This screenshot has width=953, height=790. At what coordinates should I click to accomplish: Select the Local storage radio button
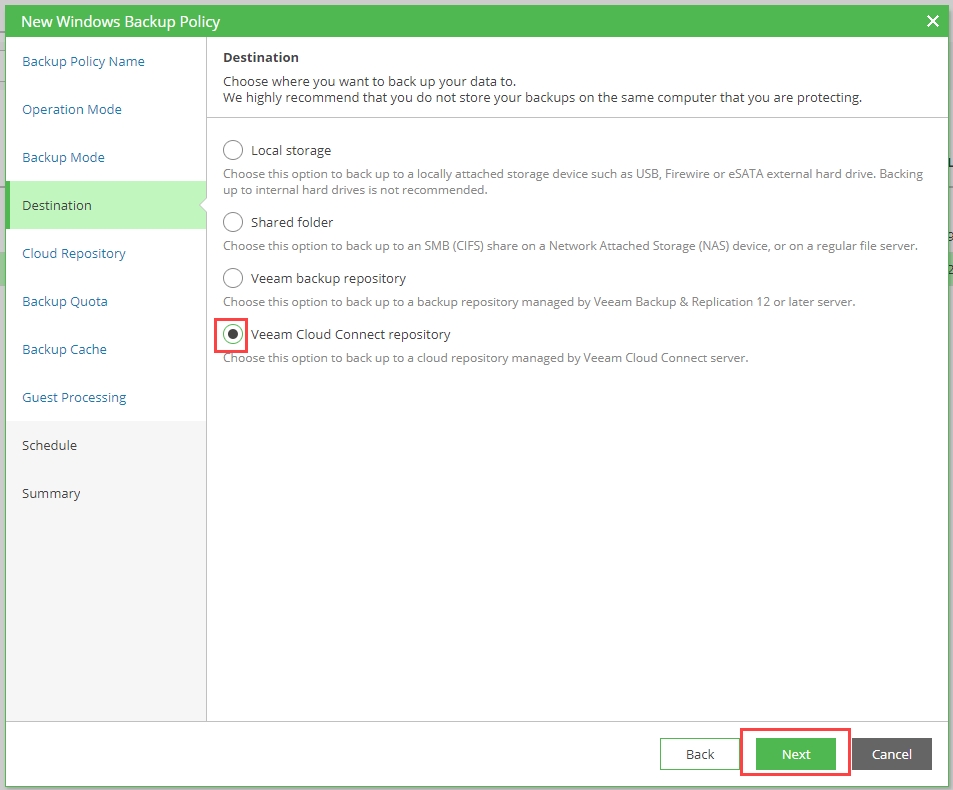click(233, 150)
